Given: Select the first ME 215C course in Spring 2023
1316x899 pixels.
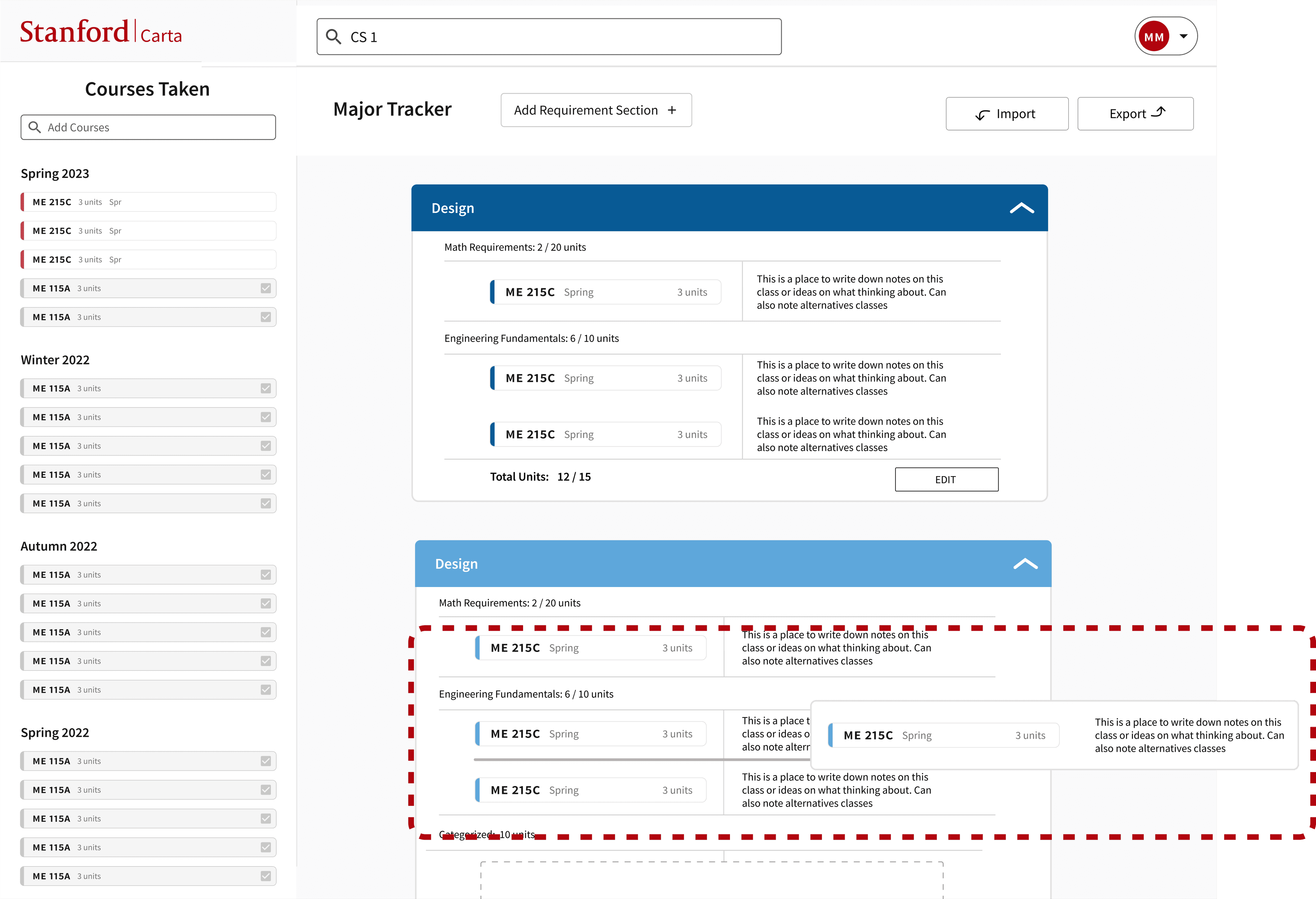Looking at the screenshot, I should (148, 202).
